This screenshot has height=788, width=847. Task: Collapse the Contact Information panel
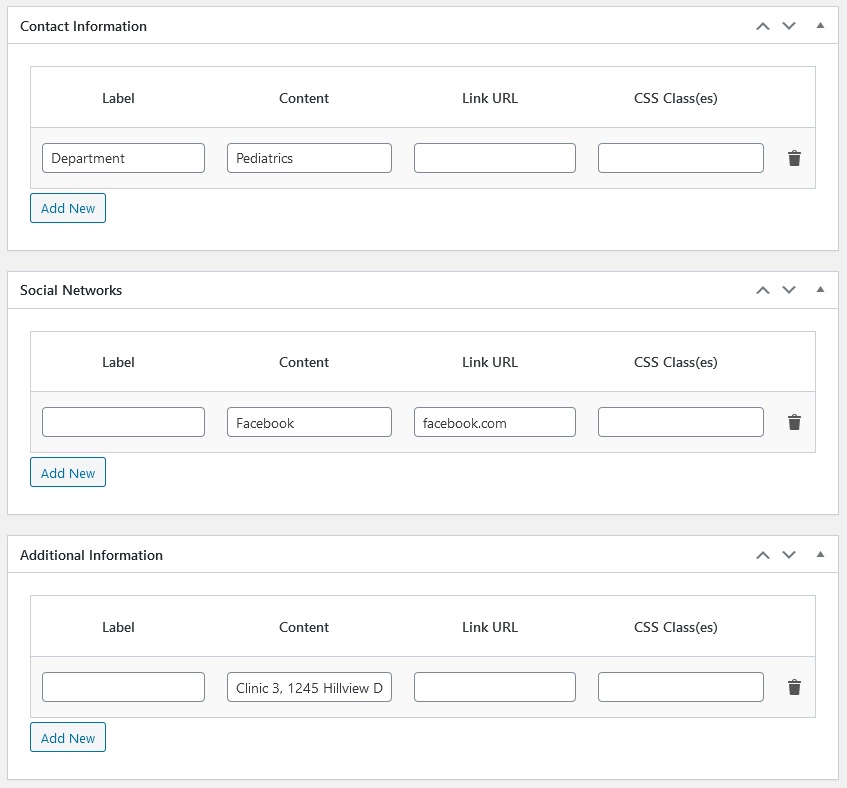tap(821, 25)
